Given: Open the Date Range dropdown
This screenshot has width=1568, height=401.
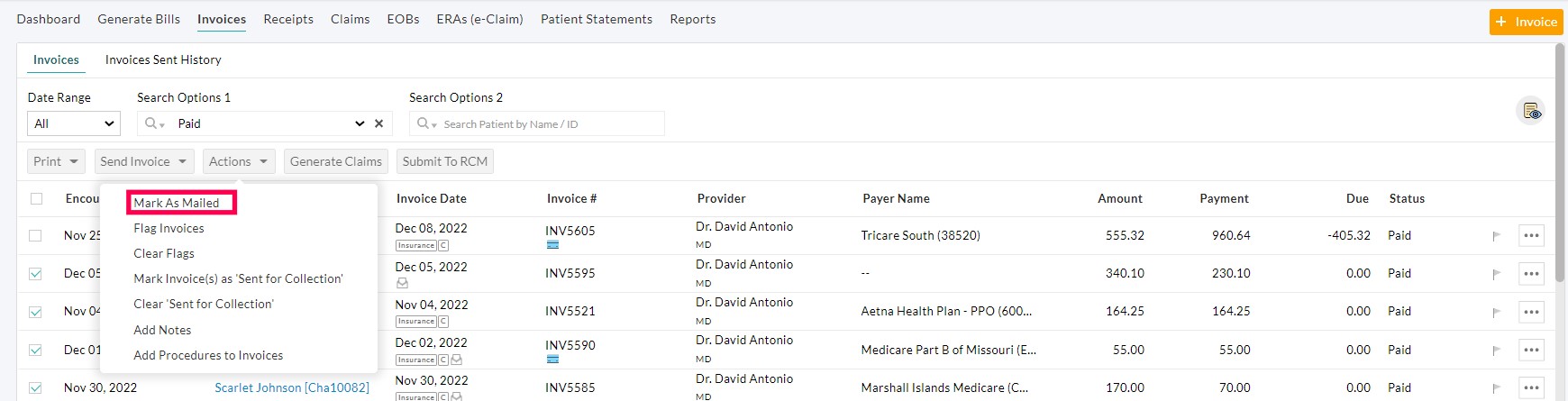Looking at the screenshot, I should coord(74,123).
